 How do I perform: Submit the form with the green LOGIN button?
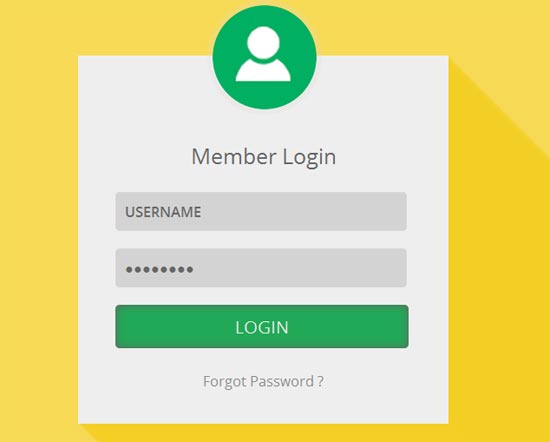point(262,327)
